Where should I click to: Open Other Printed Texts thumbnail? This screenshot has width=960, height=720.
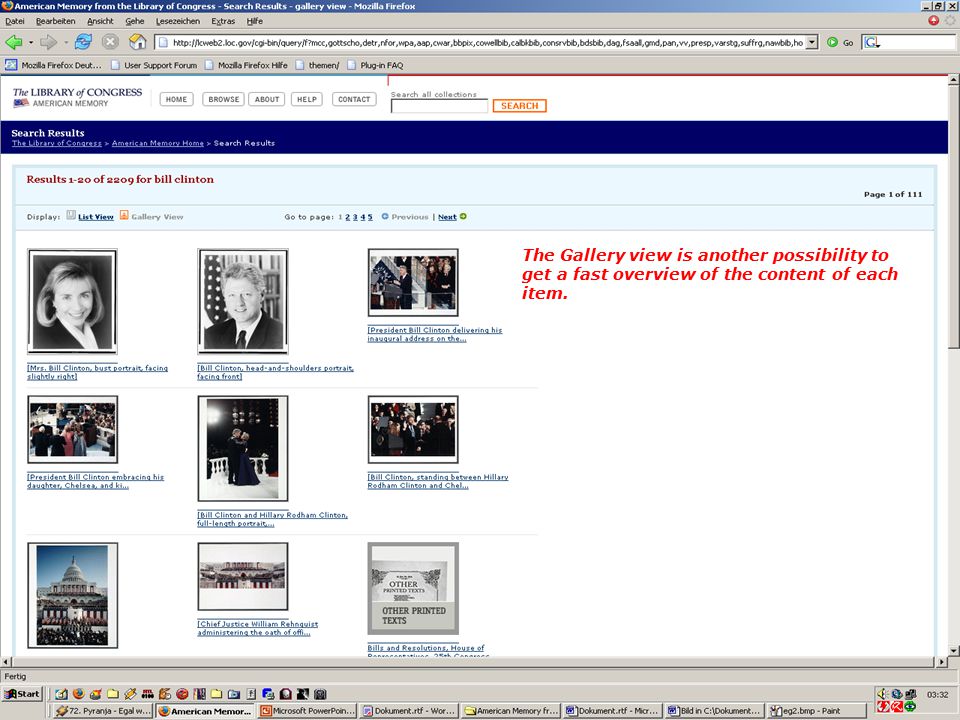[x=413, y=588]
